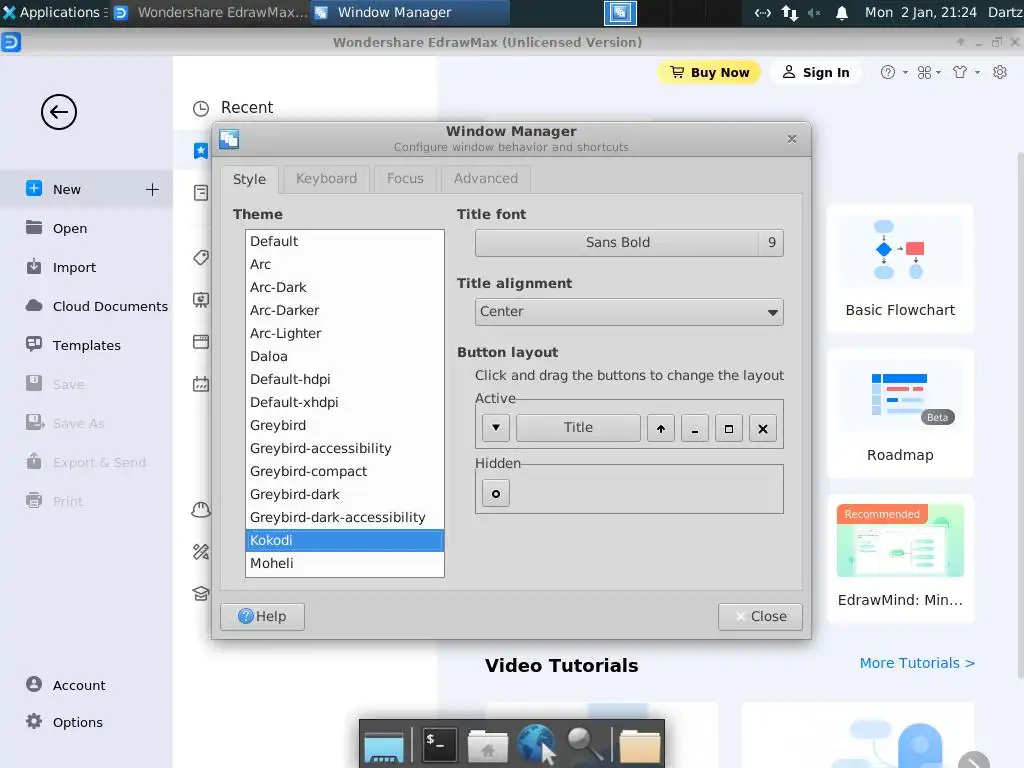This screenshot has width=1024, height=768.
Task: Switch to Wondershare EdrawMax in the taskbar
Action: 210,12
